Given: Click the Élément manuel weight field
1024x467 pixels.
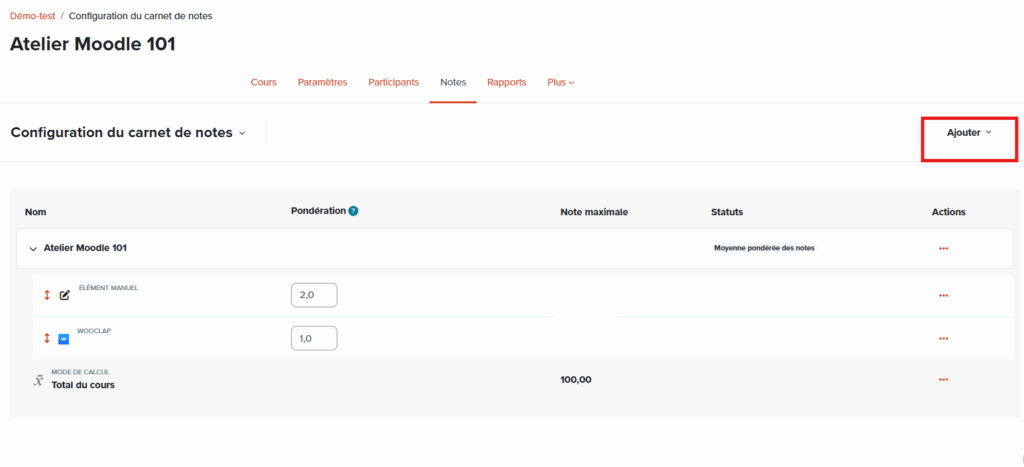Looking at the screenshot, I should coord(314,295).
